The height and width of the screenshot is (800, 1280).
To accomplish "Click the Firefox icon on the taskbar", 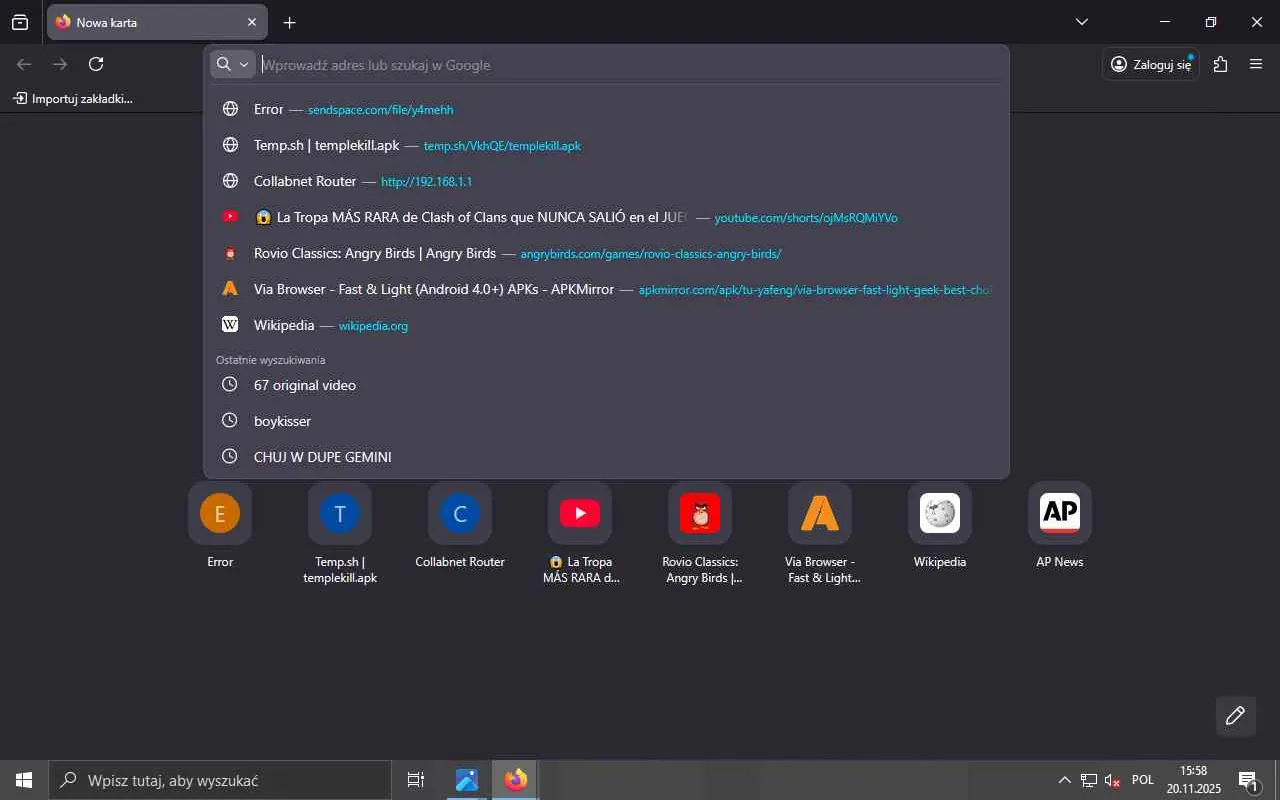I will 516,780.
